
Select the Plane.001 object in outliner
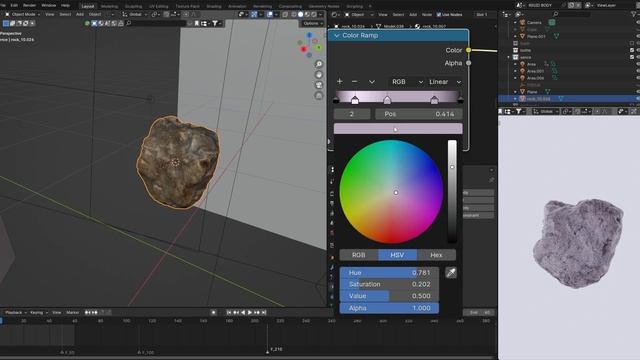(x=536, y=36)
